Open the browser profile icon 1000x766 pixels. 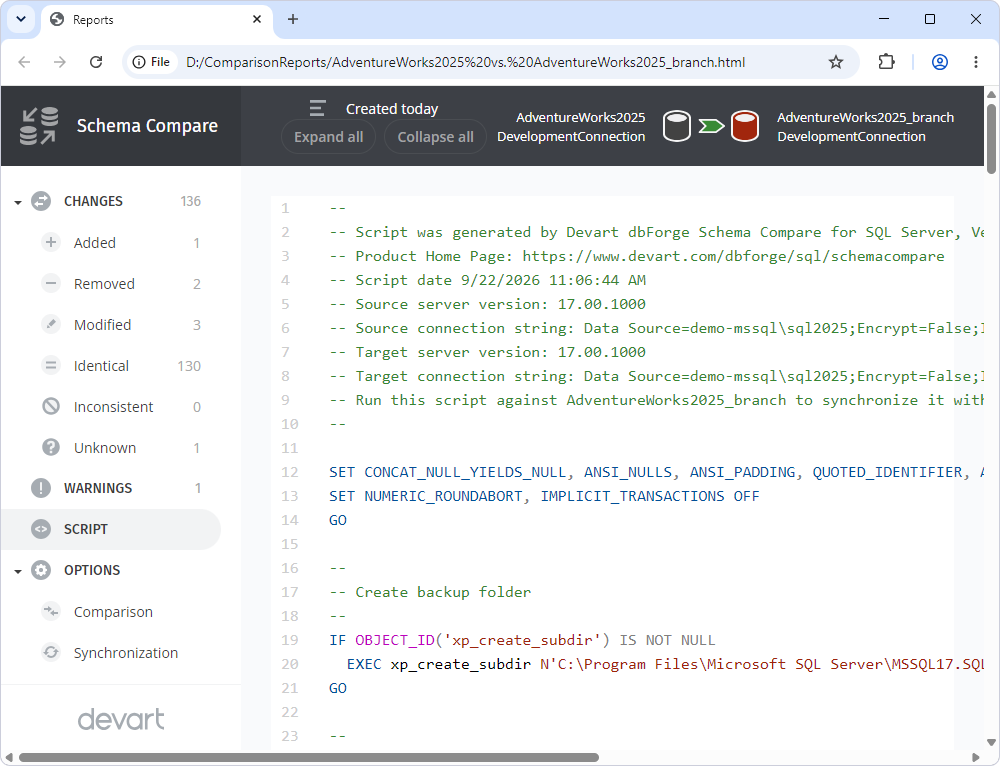(939, 62)
